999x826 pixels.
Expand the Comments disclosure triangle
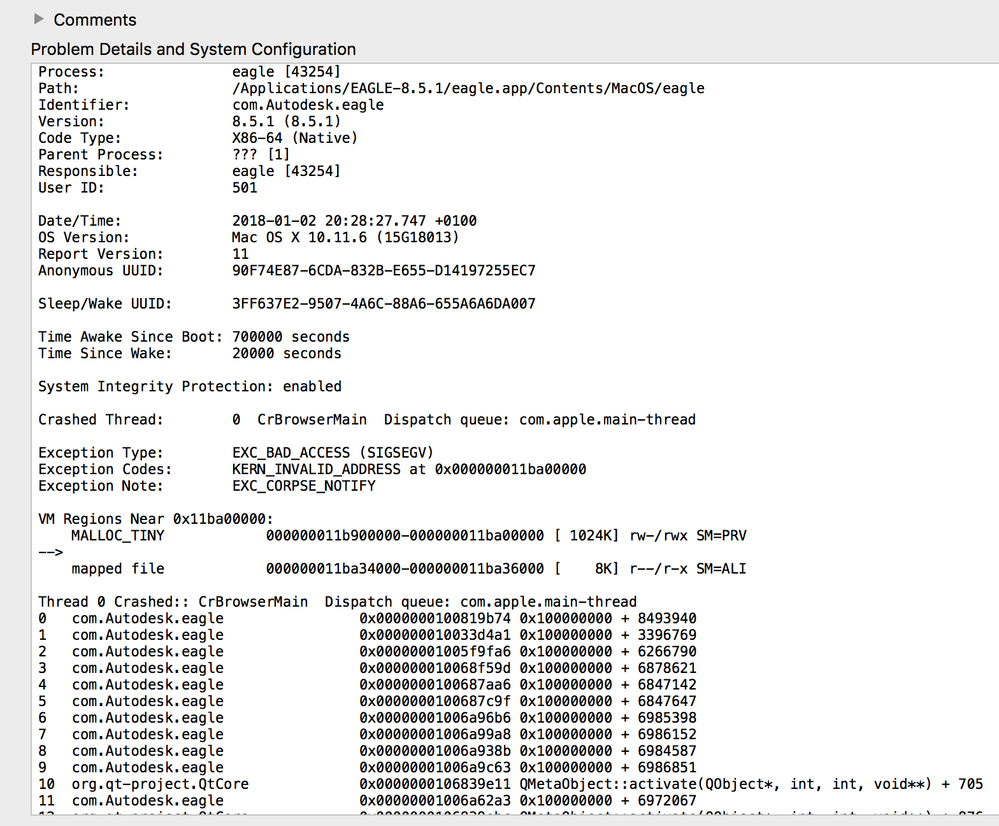39,19
